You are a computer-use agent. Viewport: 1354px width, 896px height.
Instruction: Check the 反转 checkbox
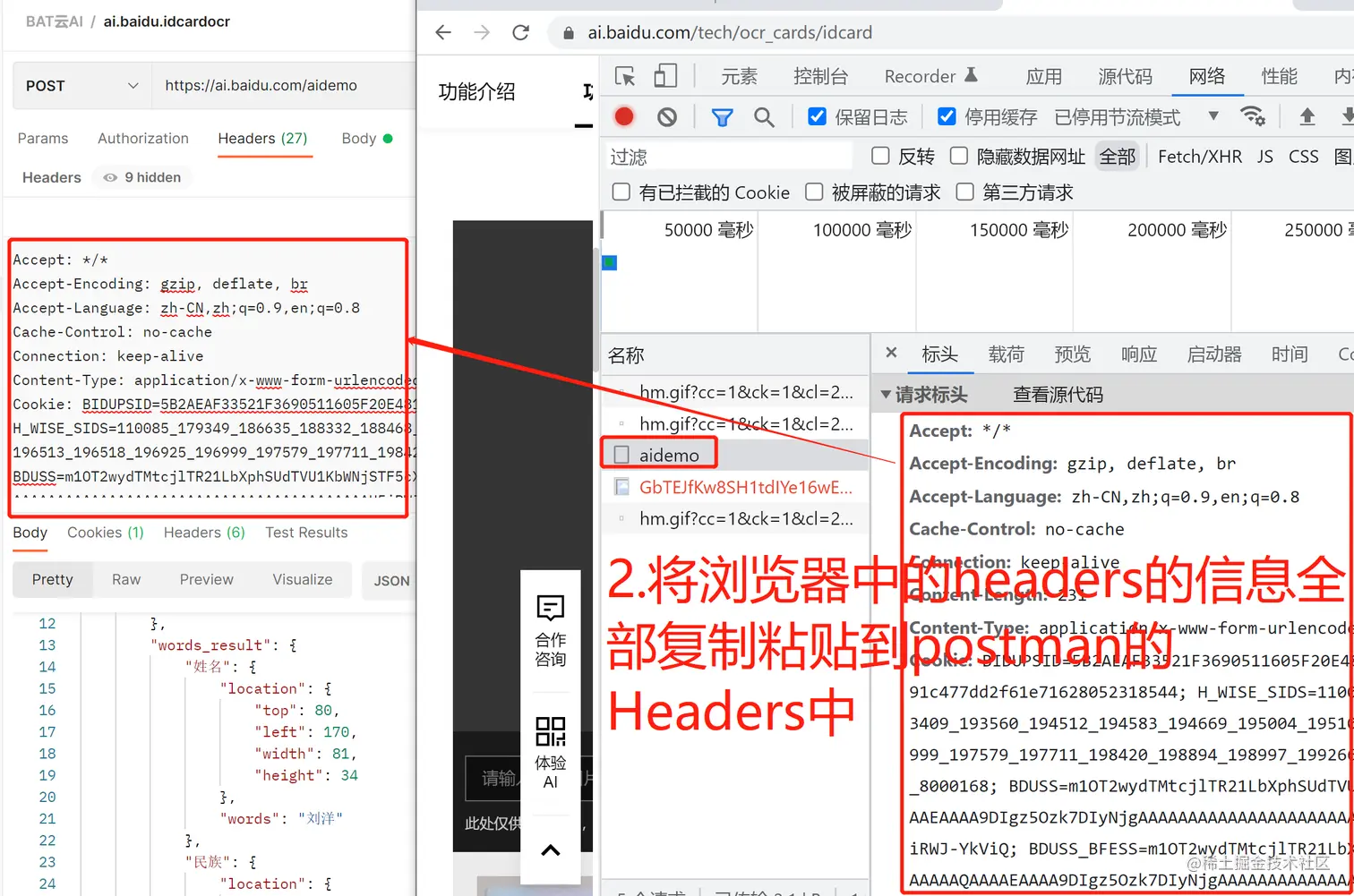(x=880, y=156)
